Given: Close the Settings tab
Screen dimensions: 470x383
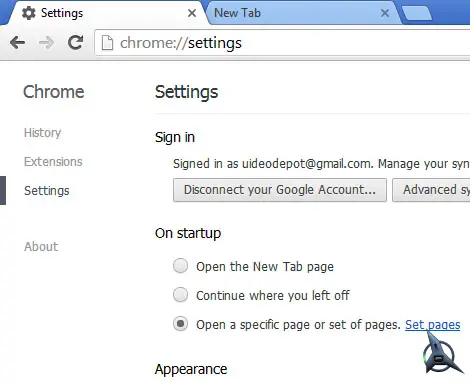Looking at the screenshot, I should 192,13.
